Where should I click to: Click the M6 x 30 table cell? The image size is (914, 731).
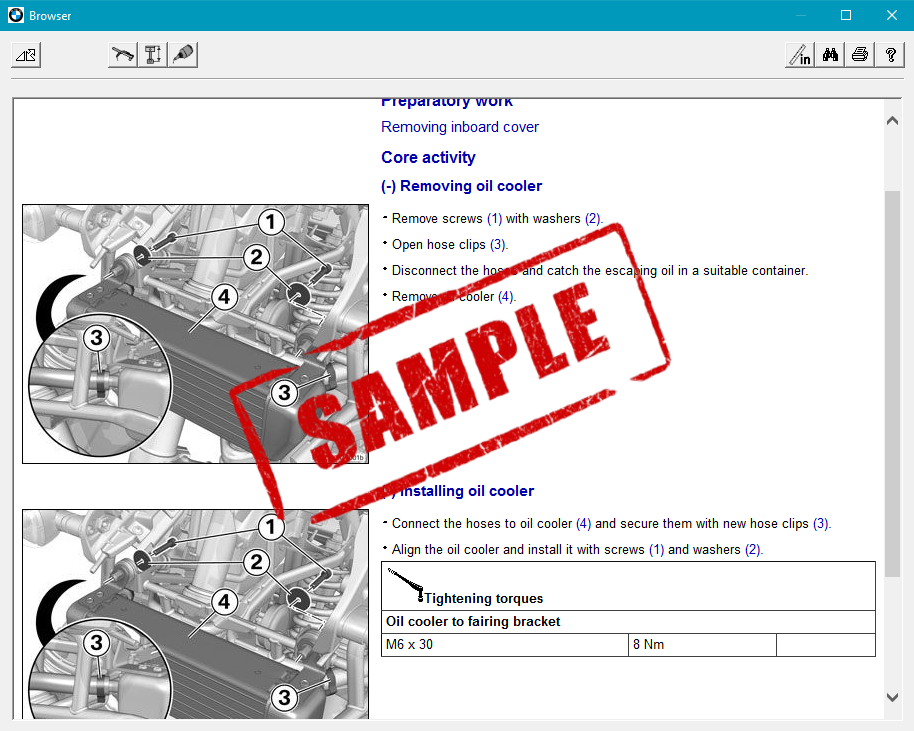(x=505, y=645)
